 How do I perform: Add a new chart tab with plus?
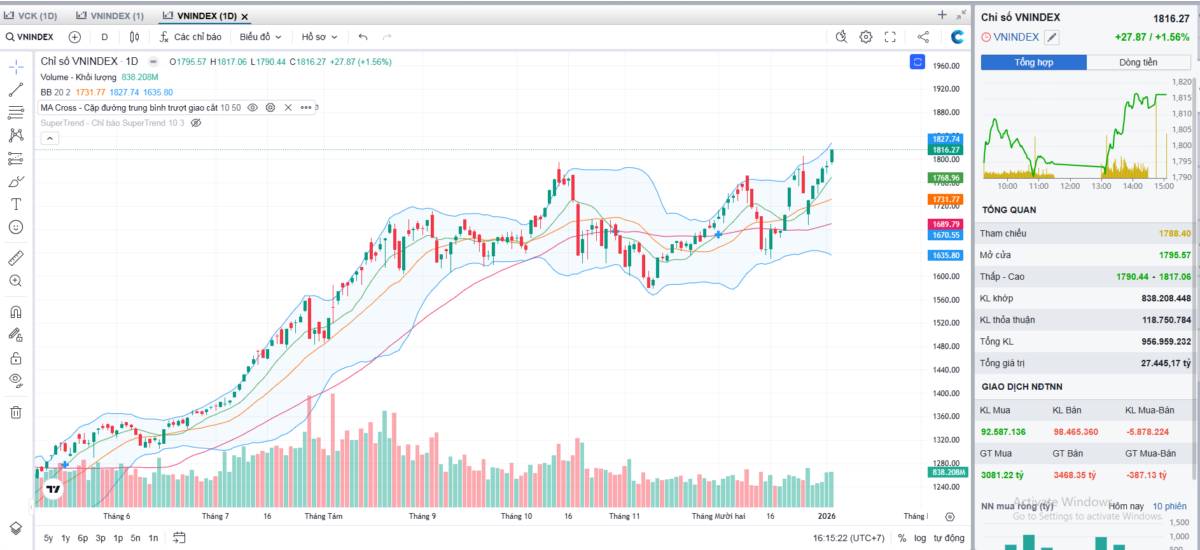(942, 15)
